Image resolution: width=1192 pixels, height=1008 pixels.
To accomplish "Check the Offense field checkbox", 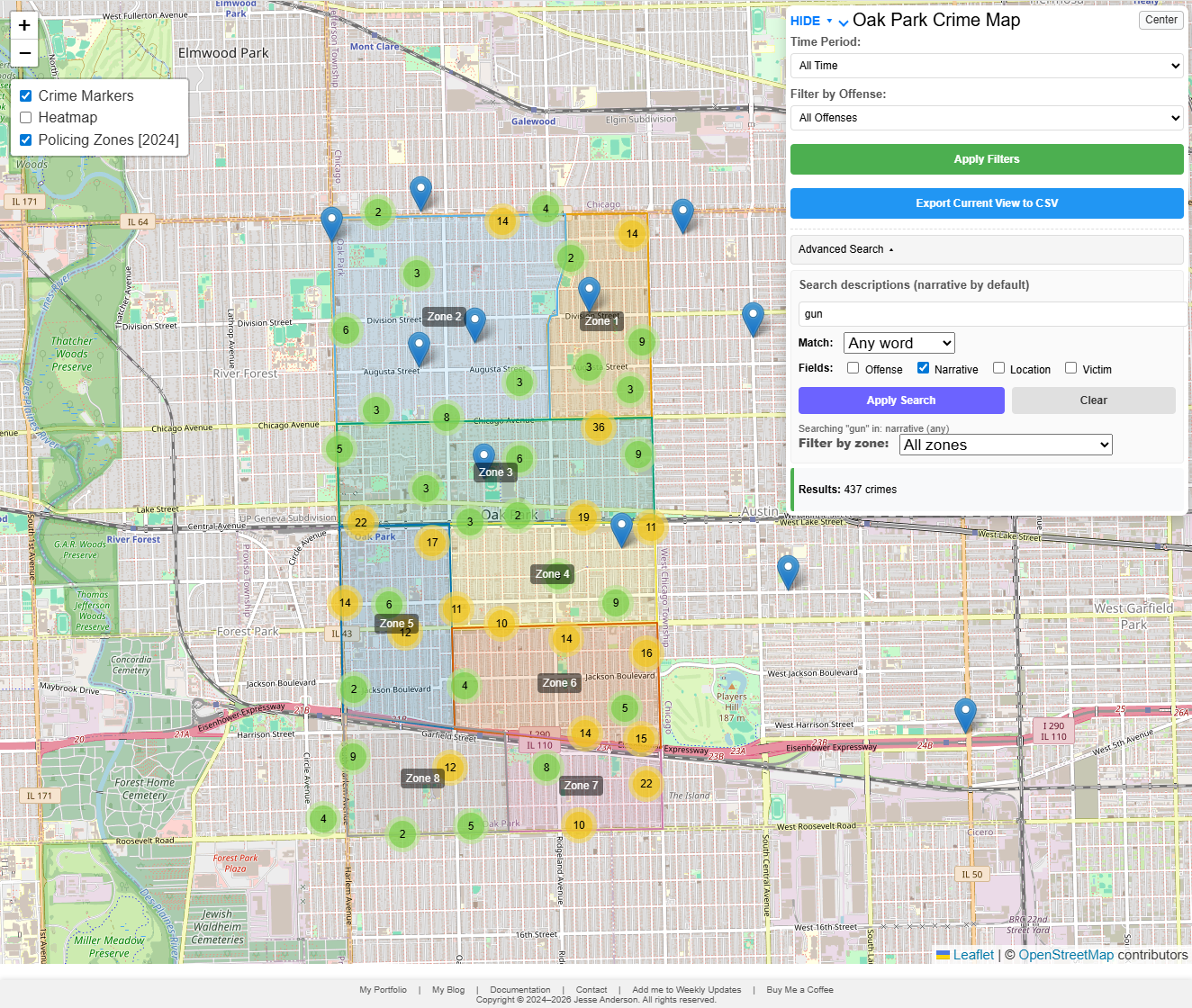I will (x=853, y=368).
